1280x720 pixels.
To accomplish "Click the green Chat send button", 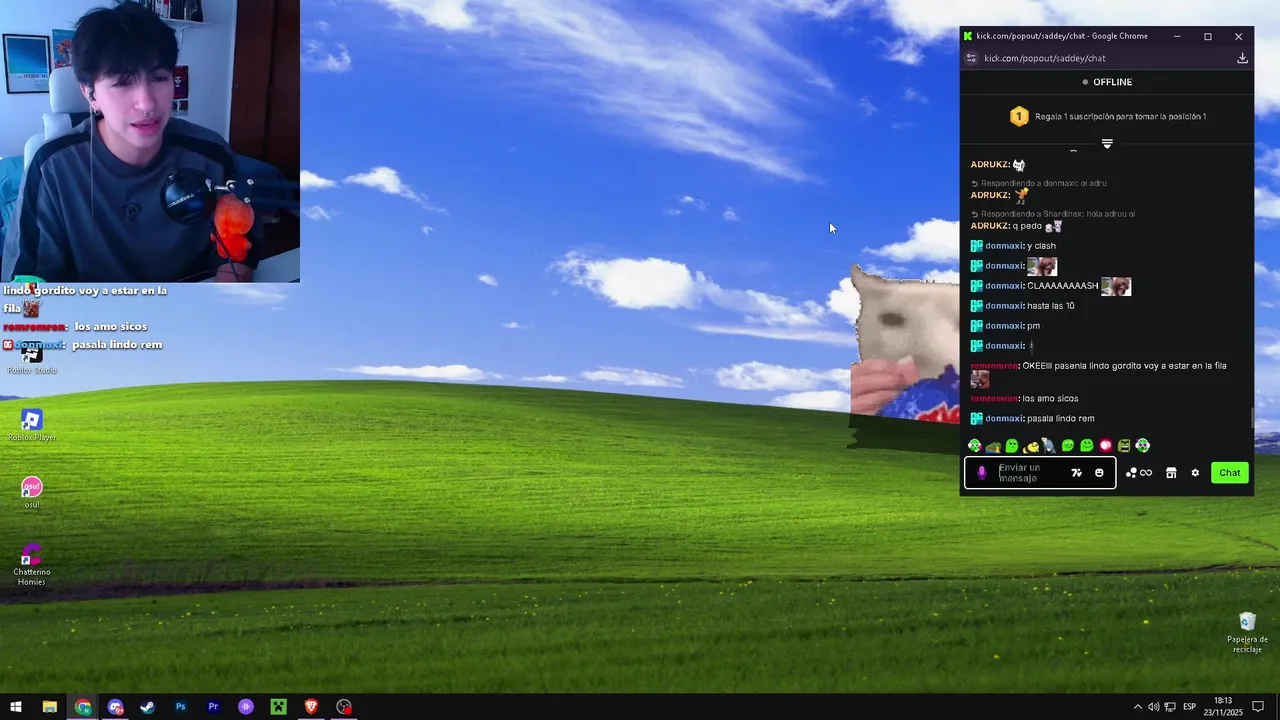I will [x=1230, y=473].
